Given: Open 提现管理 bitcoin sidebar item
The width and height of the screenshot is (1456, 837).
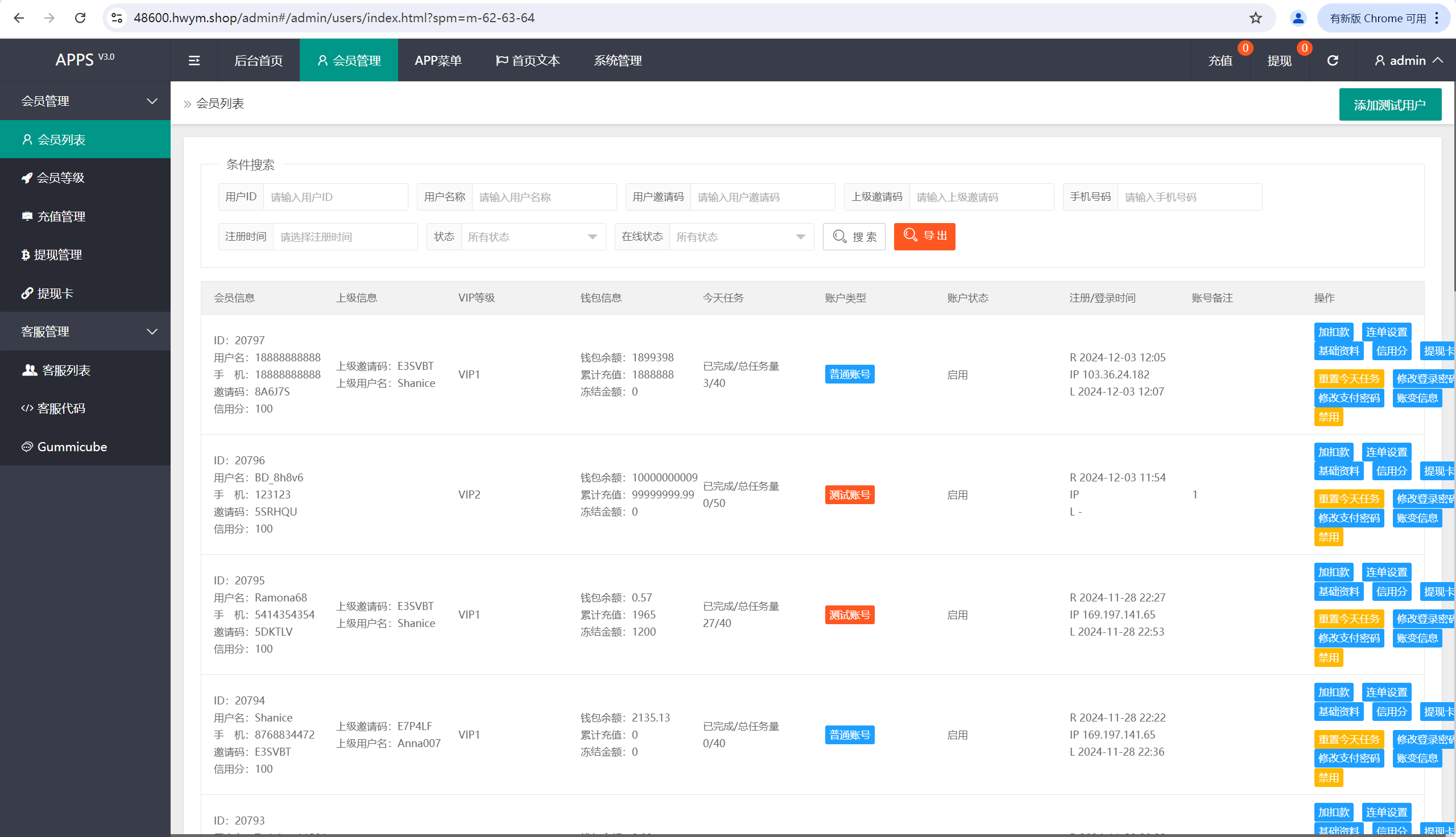Looking at the screenshot, I should (57, 255).
